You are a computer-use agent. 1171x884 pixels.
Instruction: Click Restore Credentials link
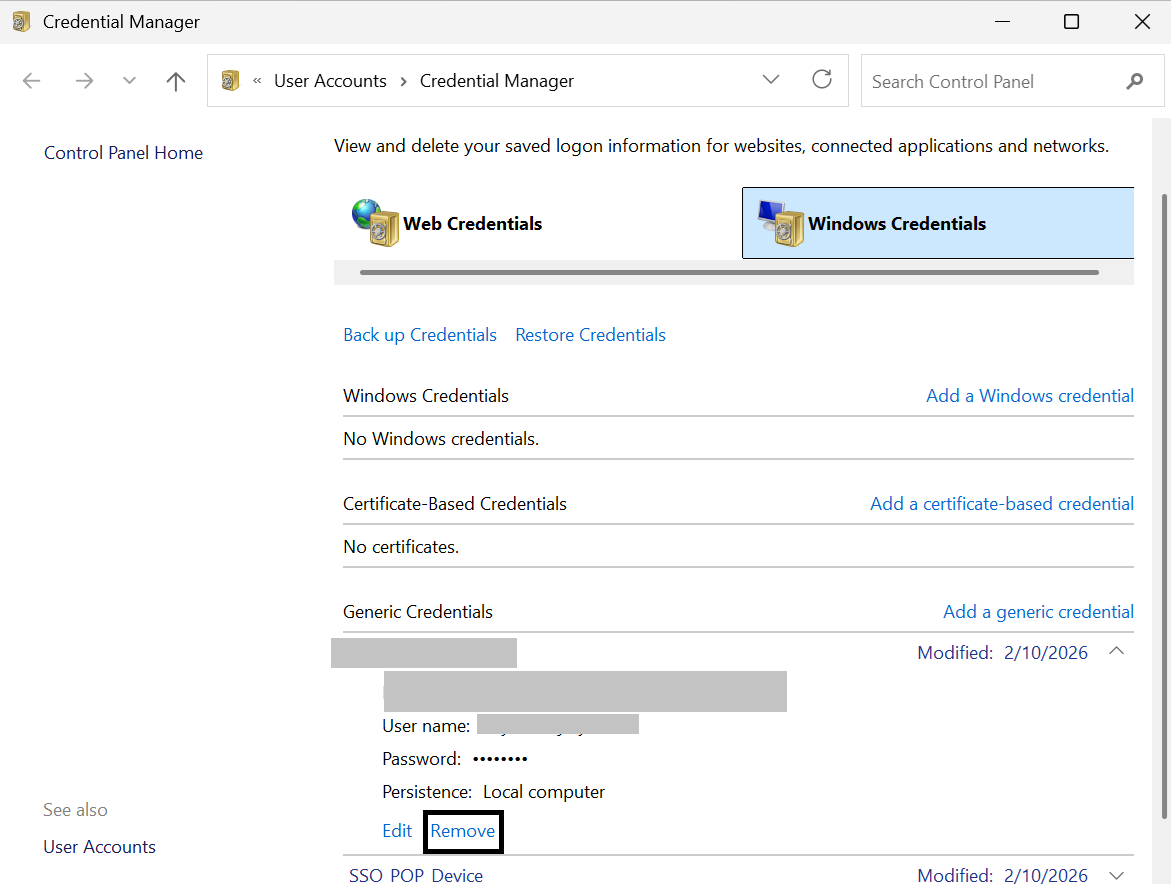[x=590, y=334]
